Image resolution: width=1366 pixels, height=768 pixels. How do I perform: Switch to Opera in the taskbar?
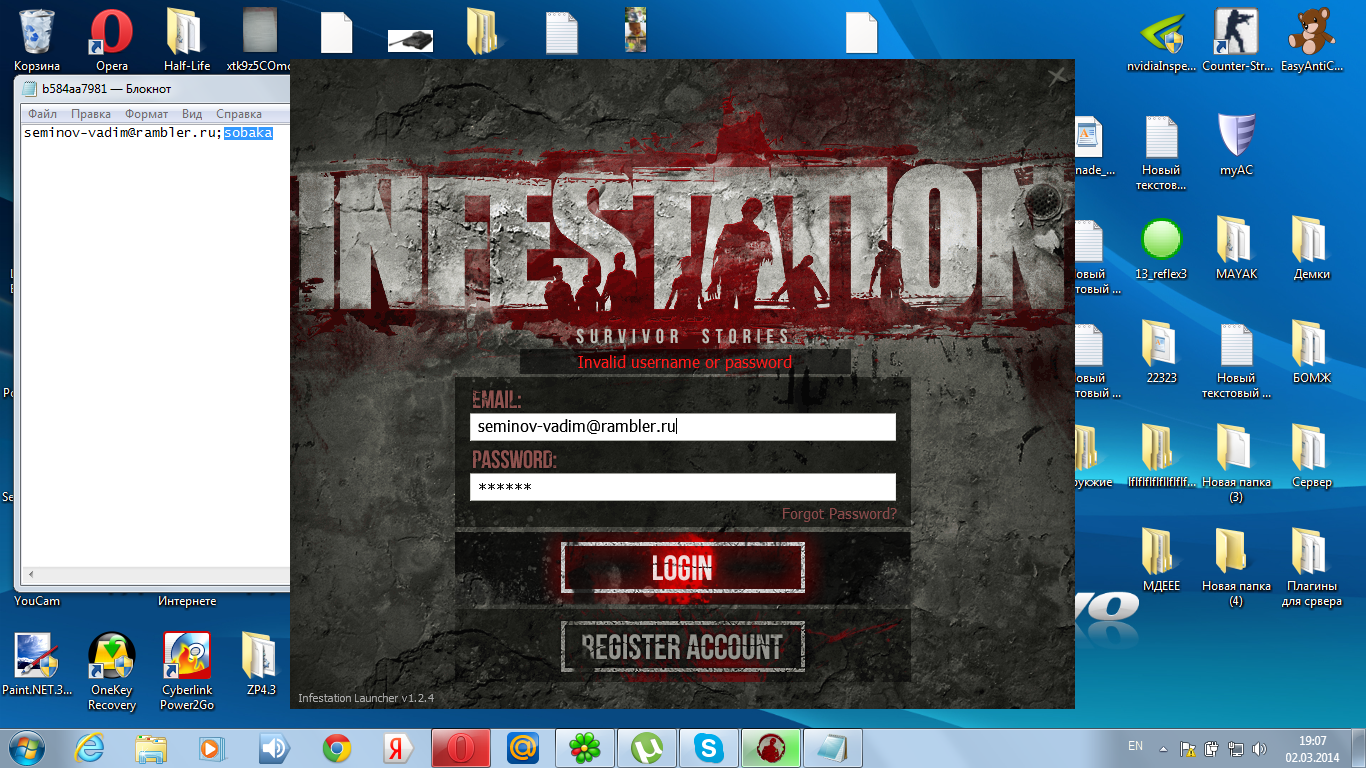tap(460, 747)
